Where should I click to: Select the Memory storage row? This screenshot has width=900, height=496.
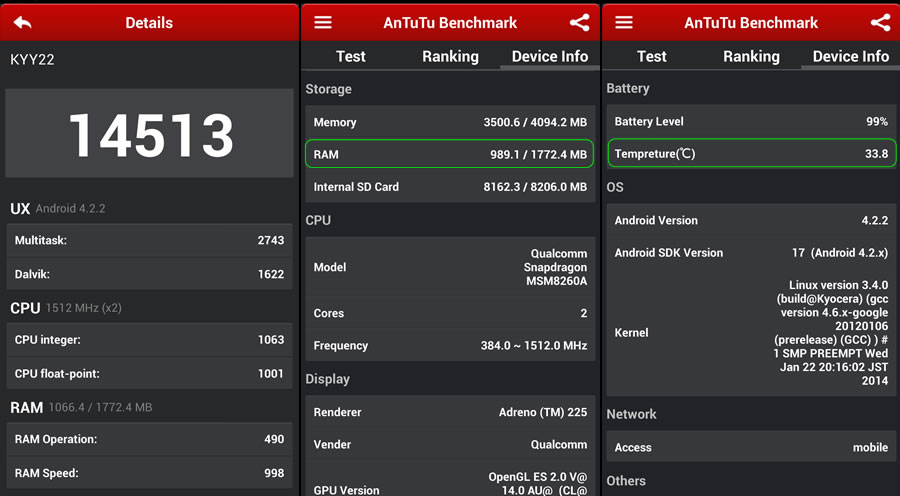[450, 122]
